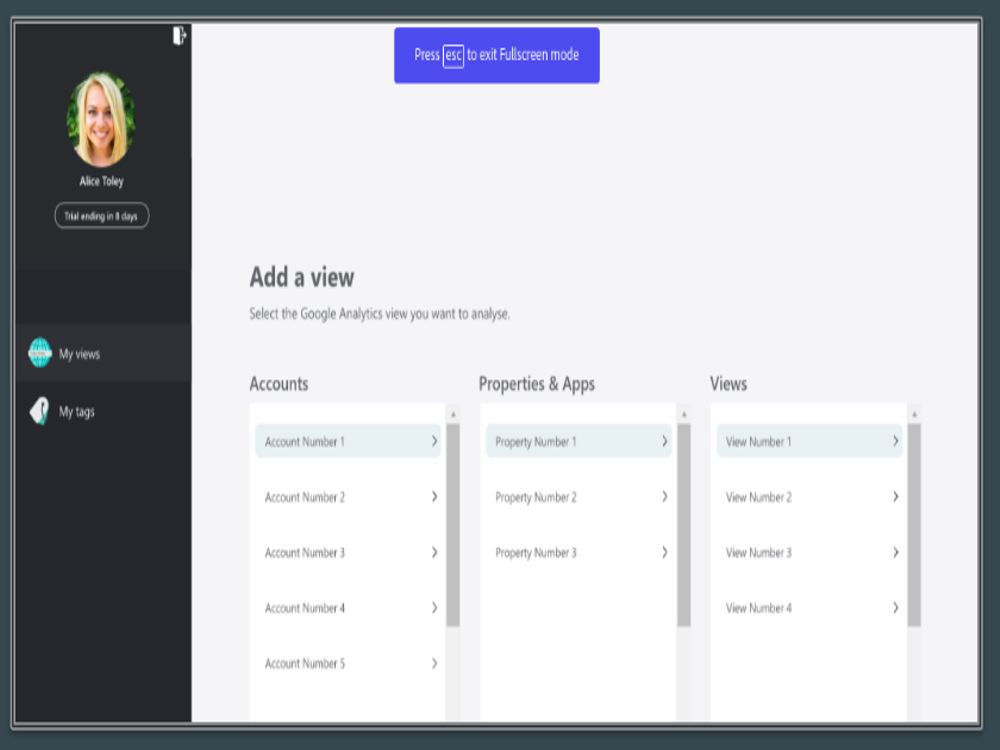Click the Accounts list scrollbar thumb

[453, 525]
